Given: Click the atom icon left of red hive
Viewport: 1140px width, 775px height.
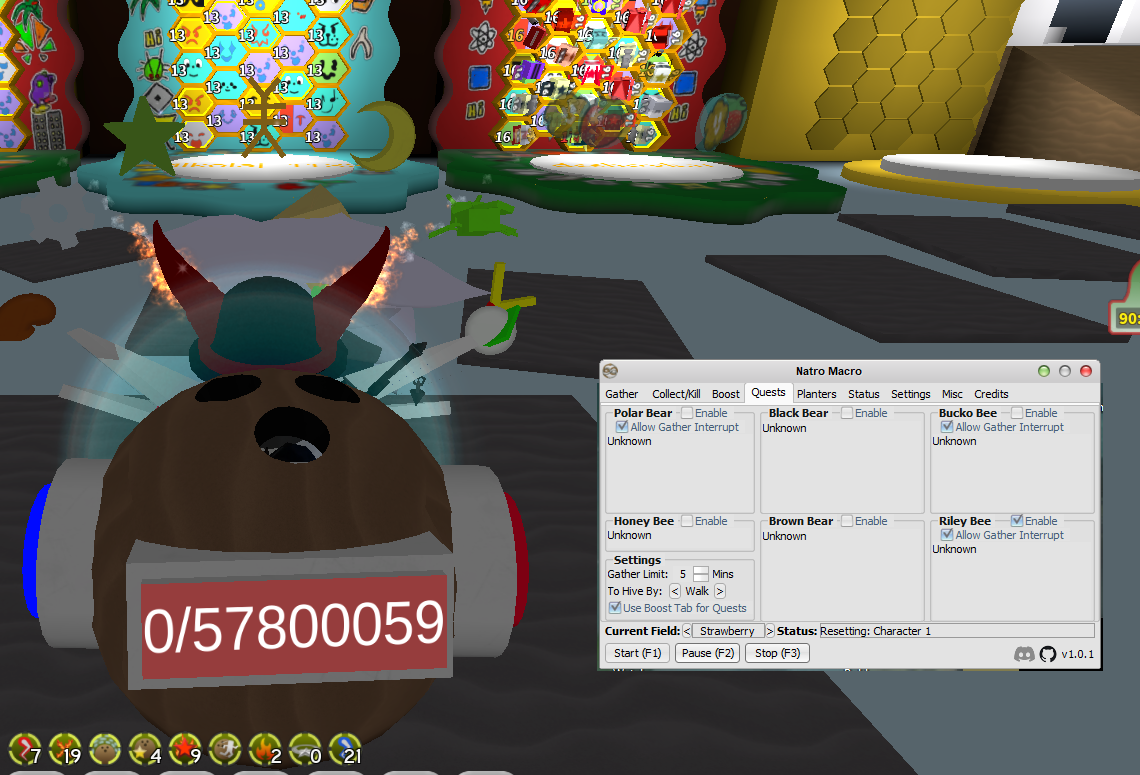Looking at the screenshot, I should (482, 39).
